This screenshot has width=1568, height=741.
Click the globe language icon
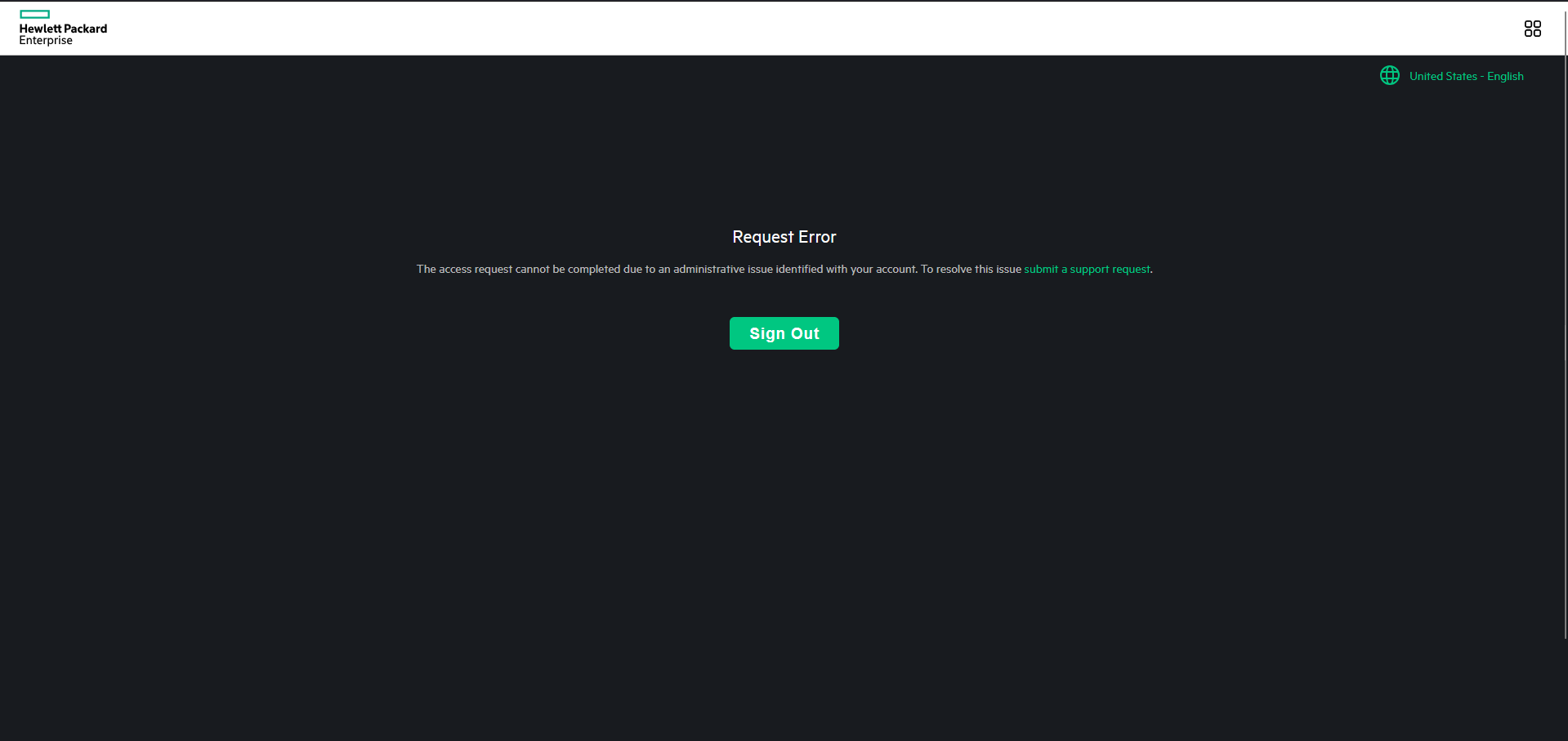1389,75
